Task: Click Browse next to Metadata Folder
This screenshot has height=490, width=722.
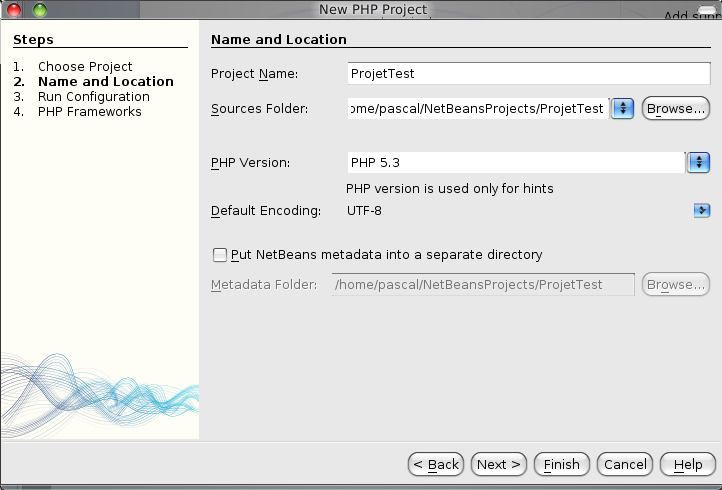Action: pos(675,285)
